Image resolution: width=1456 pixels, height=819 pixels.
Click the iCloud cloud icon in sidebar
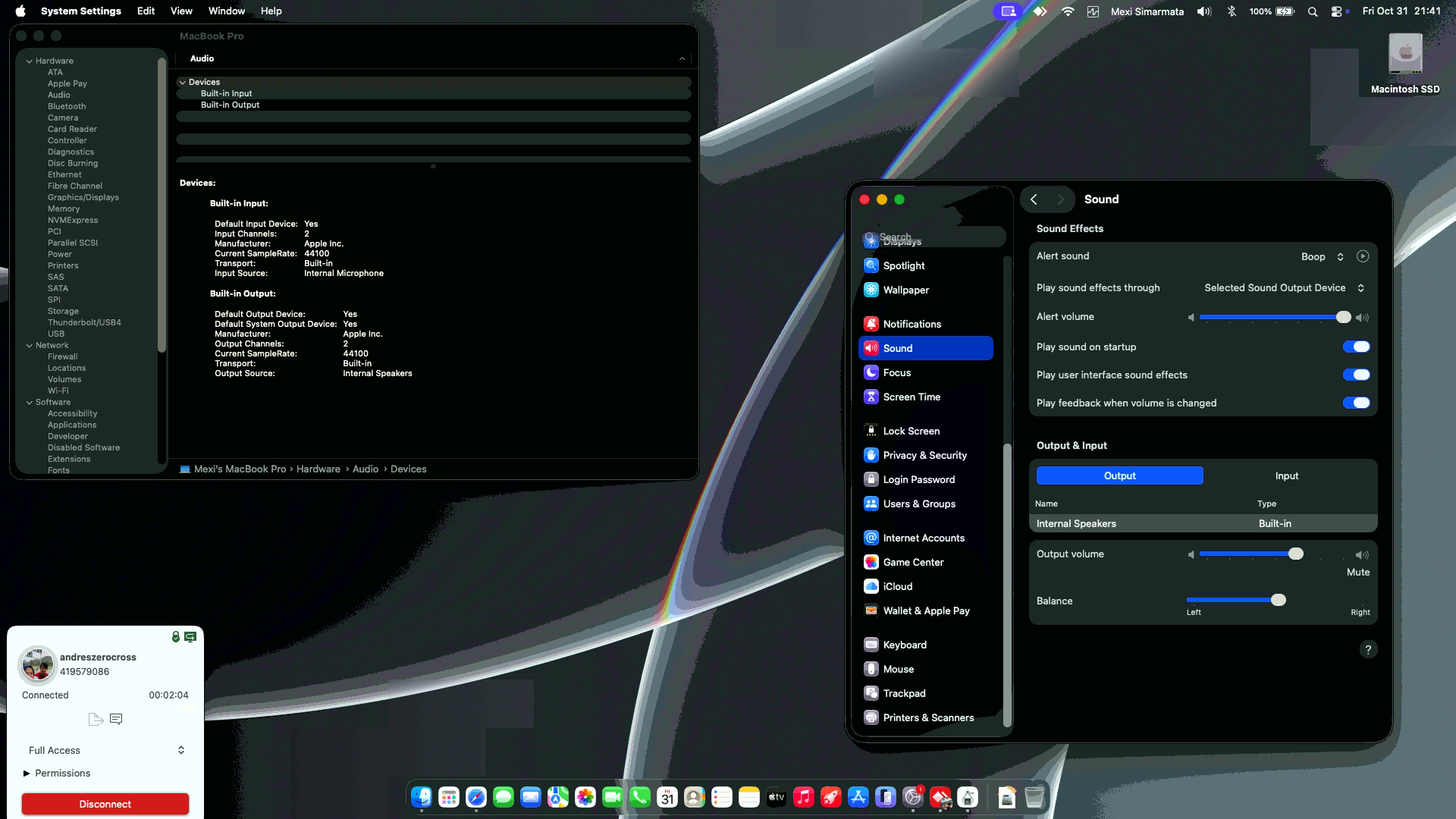[871, 586]
